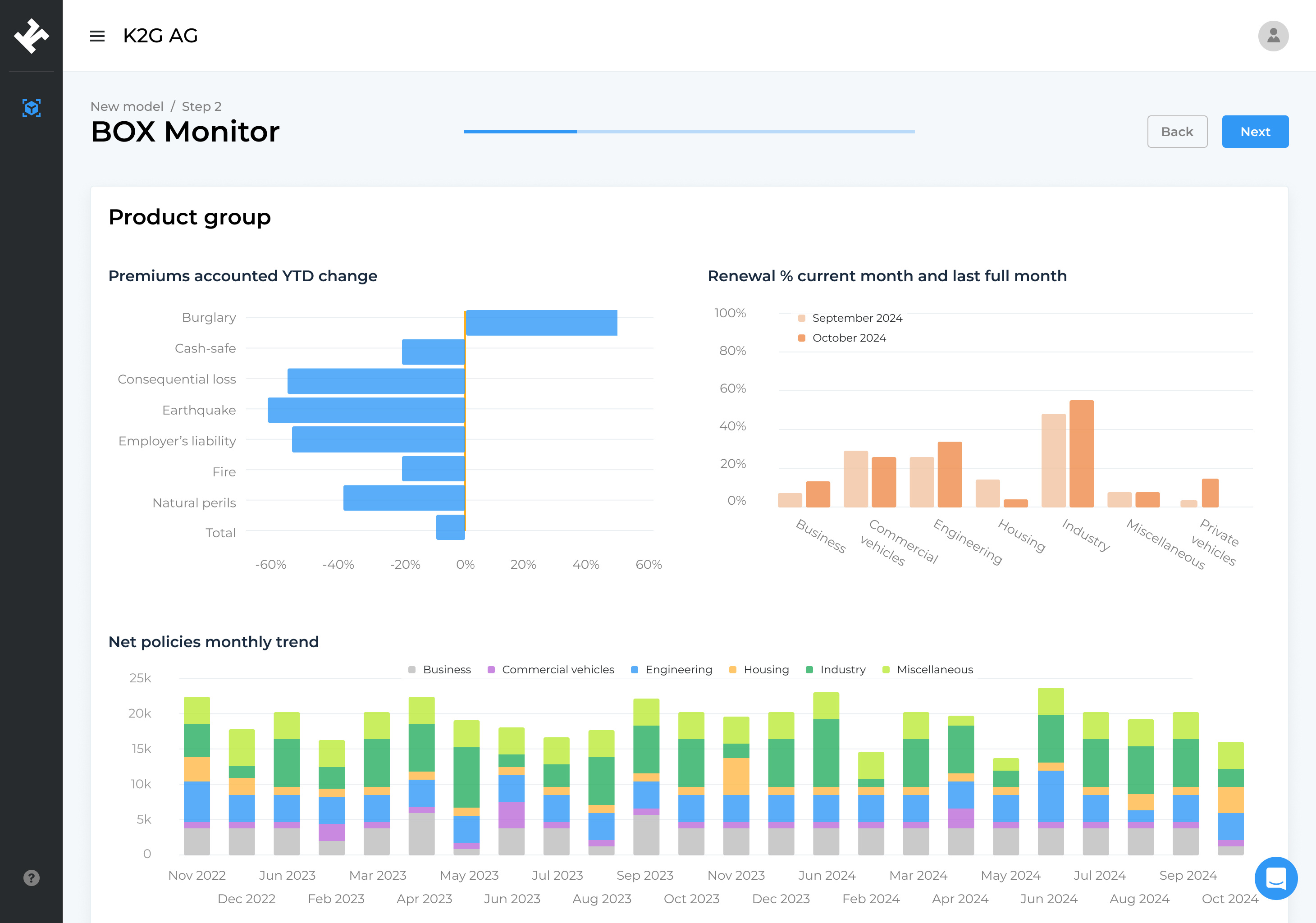The height and width of the screenshot is (923, 1316).
Task: Click Renewal % current month title
Action: pos(887,276)
